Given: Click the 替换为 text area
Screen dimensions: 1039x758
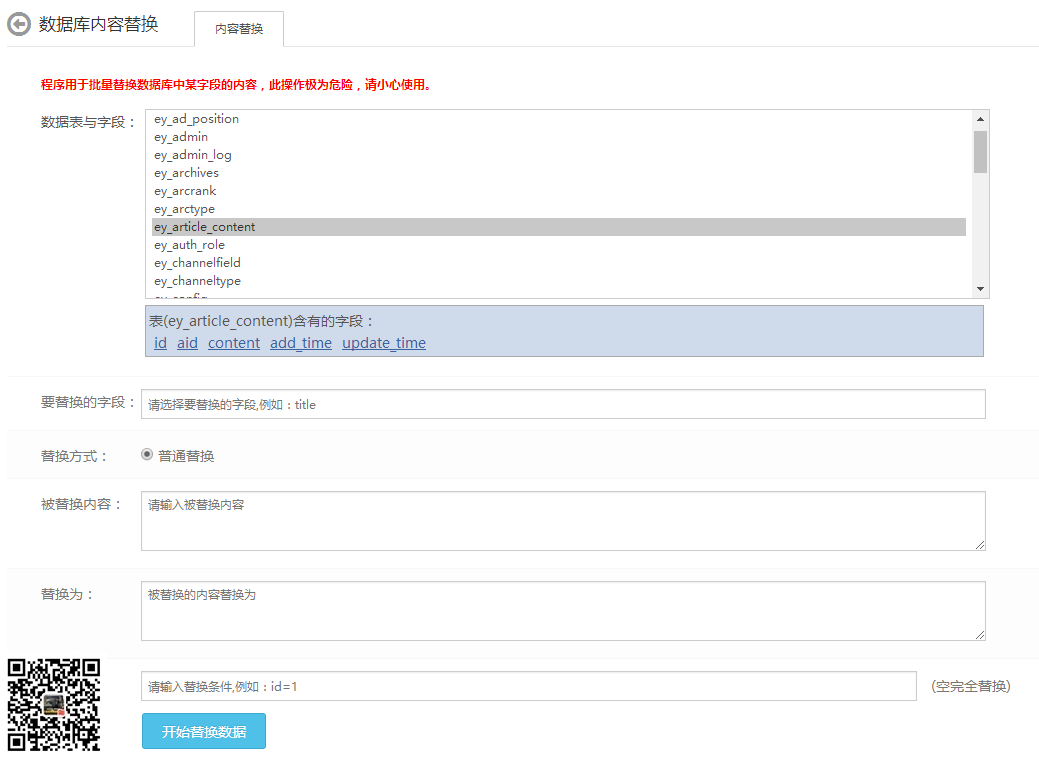Looking at the screenshot, I should tap(563, 610).
